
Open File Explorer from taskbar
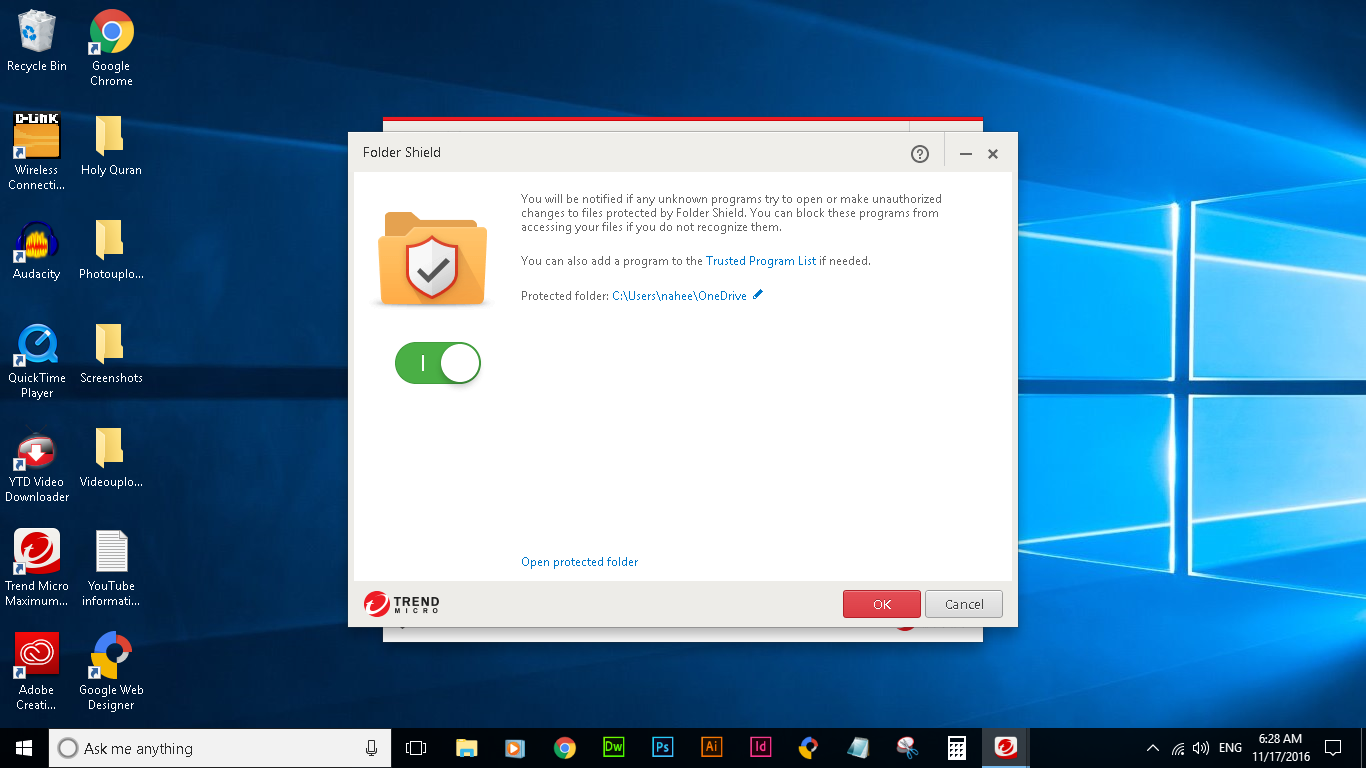[466, 748]
